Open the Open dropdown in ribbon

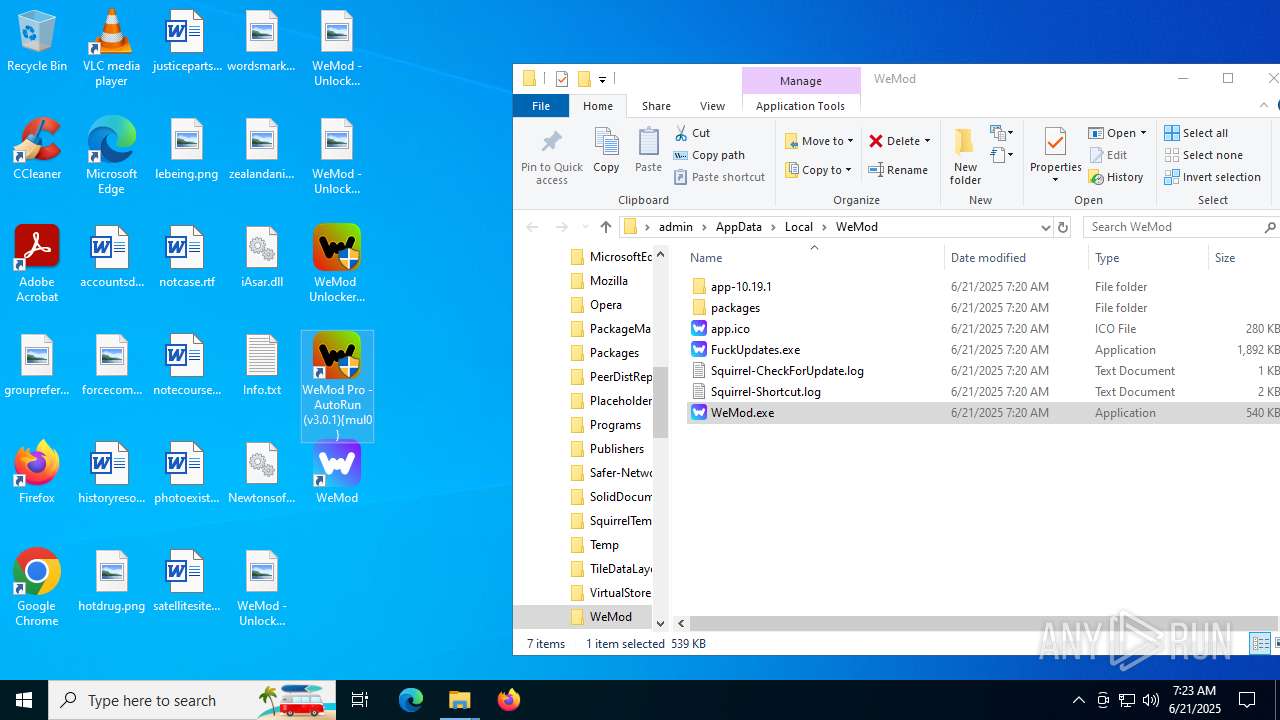pos(1117,133)
